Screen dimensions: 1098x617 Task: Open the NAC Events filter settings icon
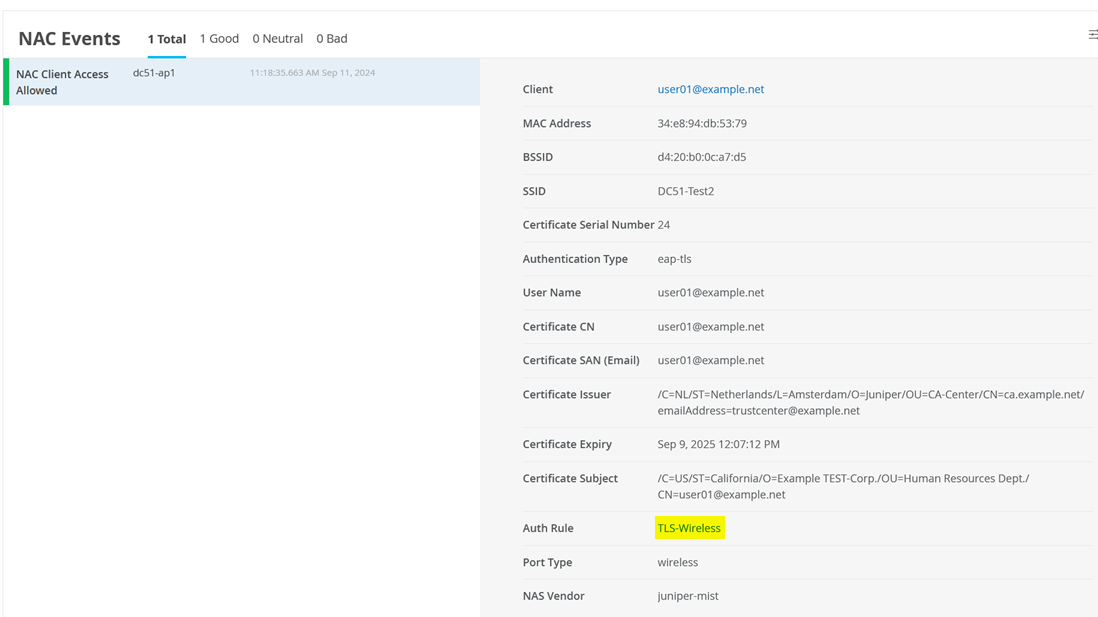pos(1092,35)
